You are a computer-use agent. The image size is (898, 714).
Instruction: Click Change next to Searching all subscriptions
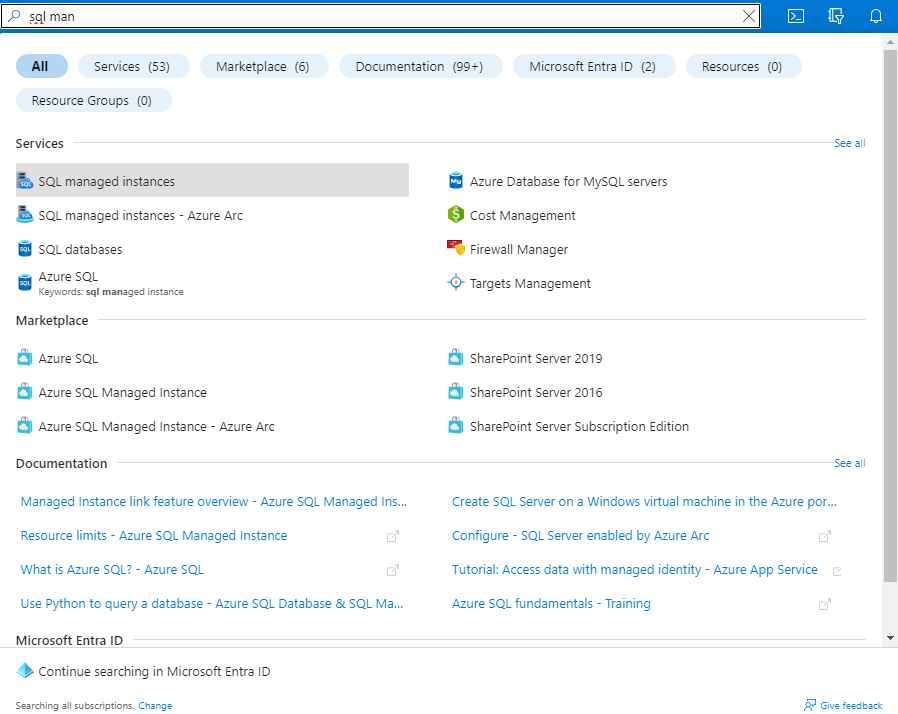pos(155,705)
